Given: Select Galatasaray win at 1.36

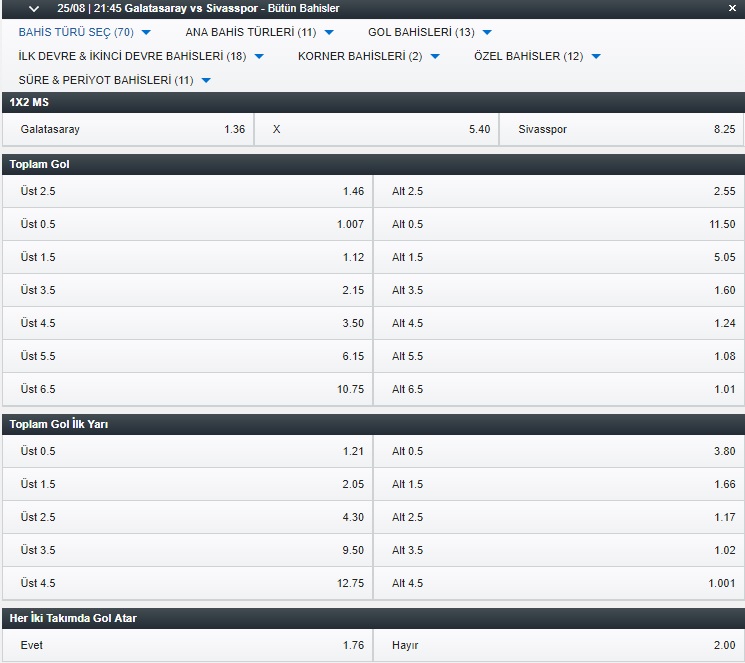Looking at the screenshot, I should coord(128,129).
